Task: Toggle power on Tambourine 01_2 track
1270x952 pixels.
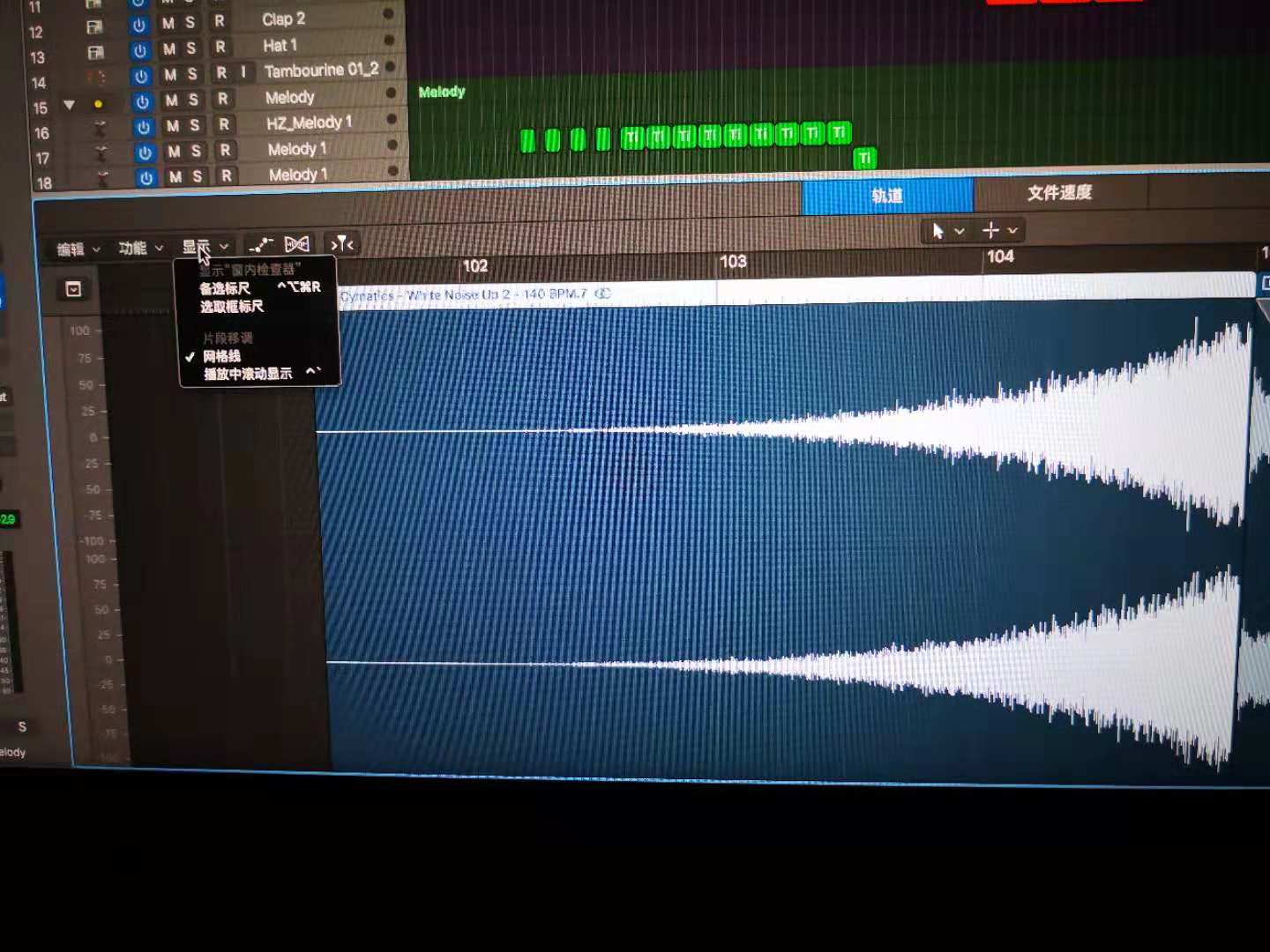Action: (141, 77)
